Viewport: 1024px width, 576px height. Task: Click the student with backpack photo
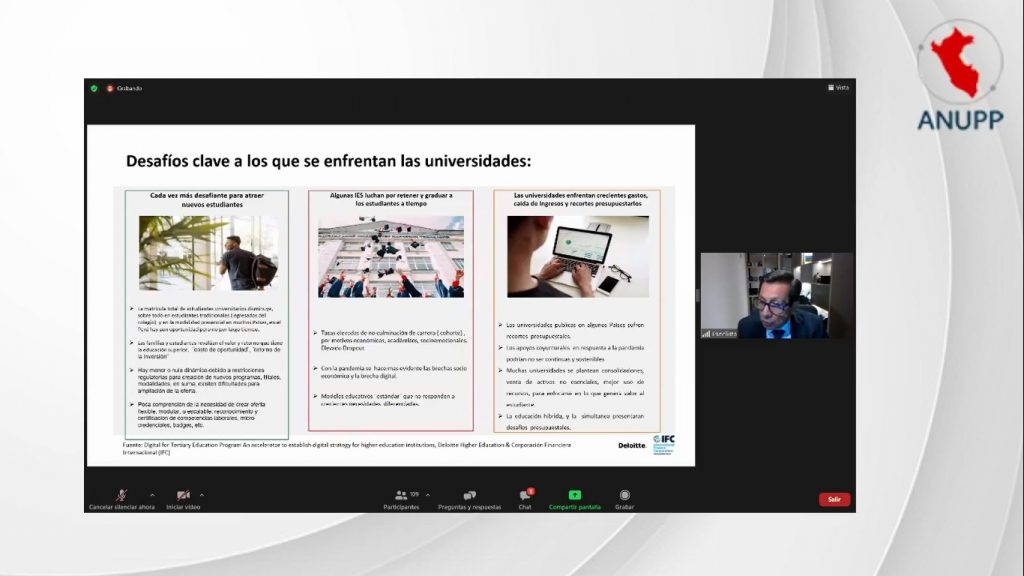point(209,253)
